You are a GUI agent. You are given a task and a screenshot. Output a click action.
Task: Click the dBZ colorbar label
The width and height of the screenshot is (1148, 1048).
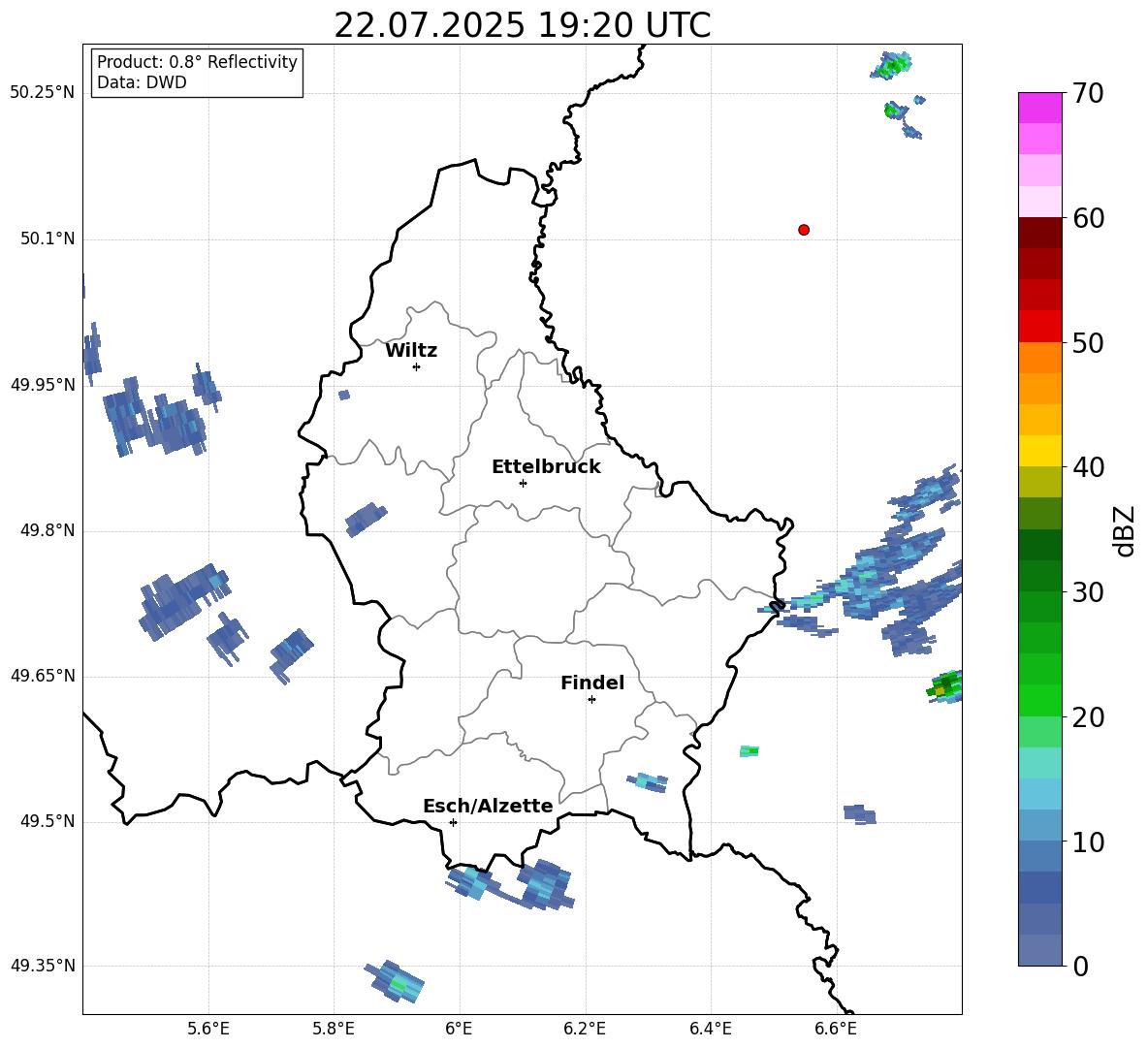[x=1126, y=530]
